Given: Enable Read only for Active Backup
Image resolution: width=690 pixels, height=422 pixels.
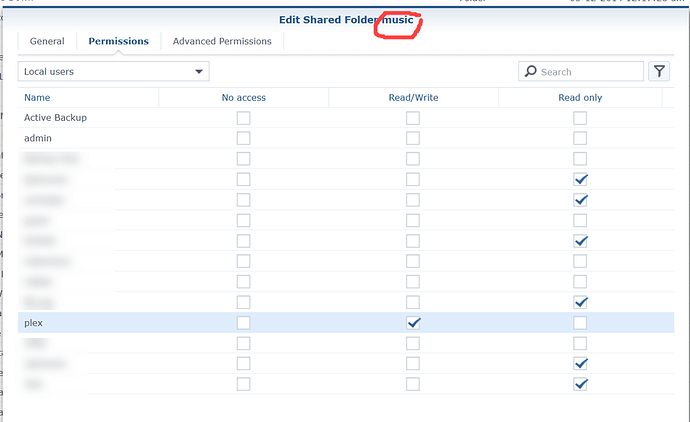Looking at the screenshot, I should click(x=580, y=118).
